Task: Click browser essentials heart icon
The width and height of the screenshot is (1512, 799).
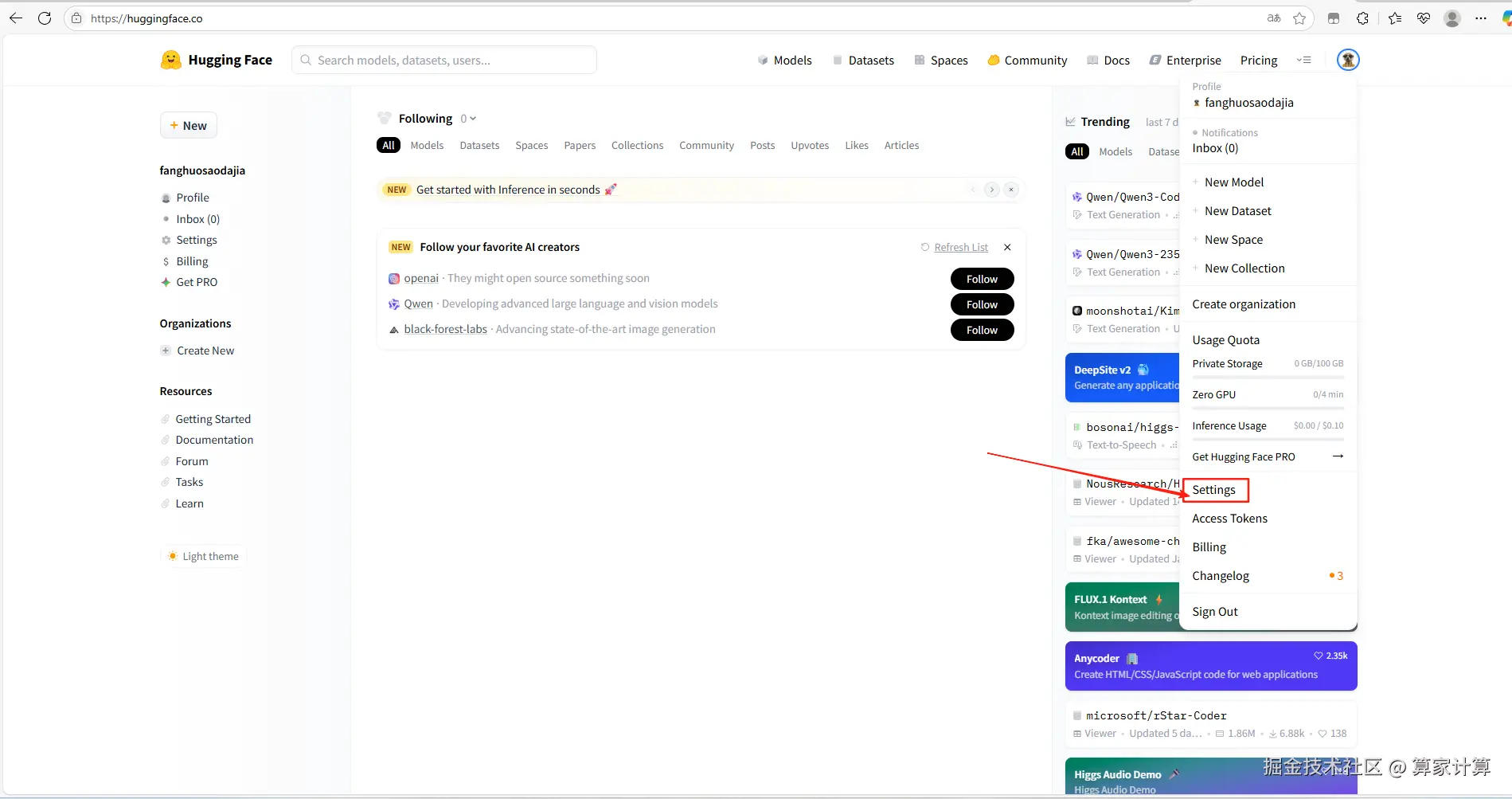Action: coord(1424,18)
